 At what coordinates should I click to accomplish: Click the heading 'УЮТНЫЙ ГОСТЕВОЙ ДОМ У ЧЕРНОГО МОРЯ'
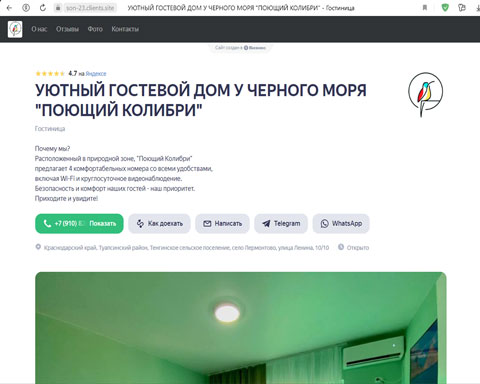point(201,90)
